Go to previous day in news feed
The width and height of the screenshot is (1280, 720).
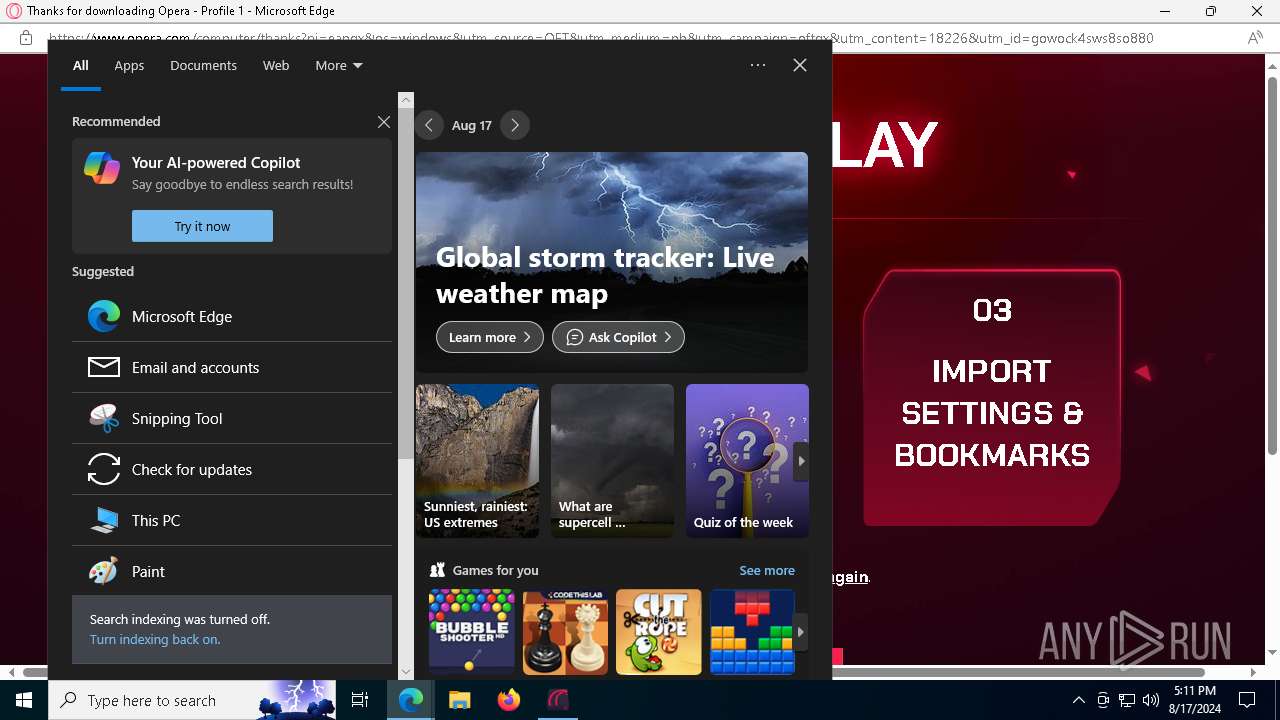pos(429,125)
